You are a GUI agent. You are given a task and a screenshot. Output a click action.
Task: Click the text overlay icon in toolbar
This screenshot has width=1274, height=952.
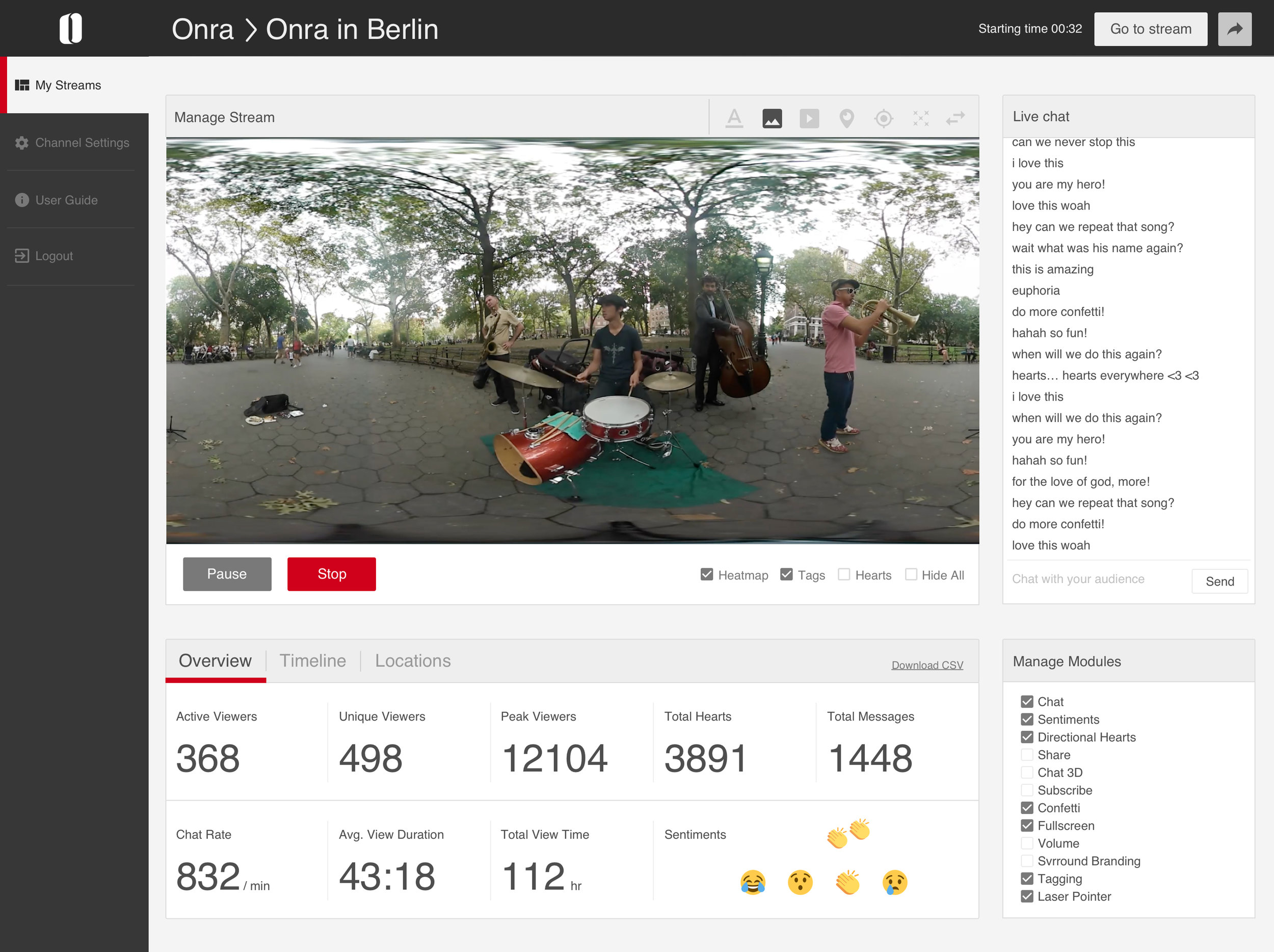click(x=735, y=118)
